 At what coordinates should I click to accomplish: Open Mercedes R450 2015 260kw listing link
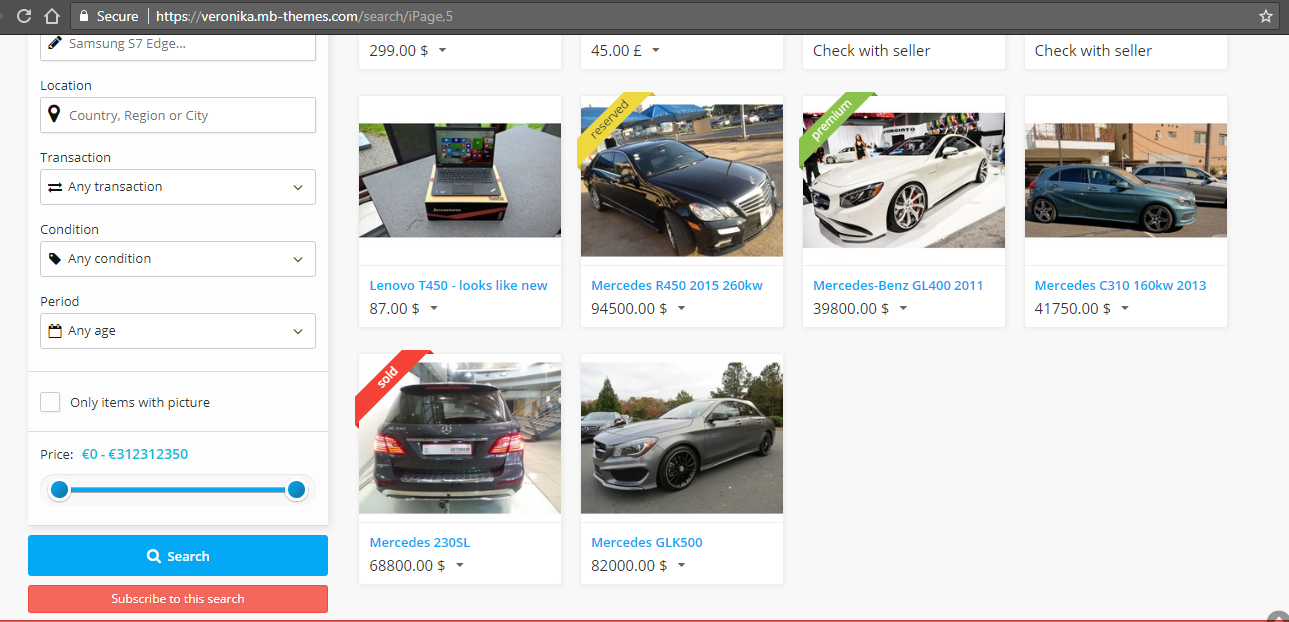(677, 285)
